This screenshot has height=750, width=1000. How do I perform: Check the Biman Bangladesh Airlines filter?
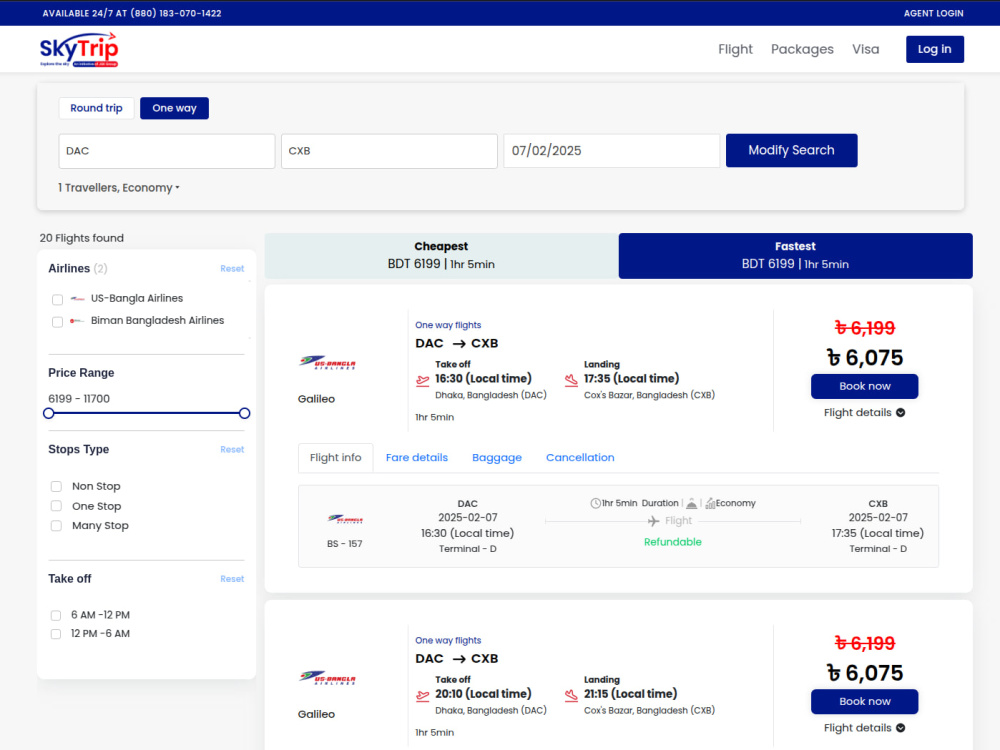point(57,321)
